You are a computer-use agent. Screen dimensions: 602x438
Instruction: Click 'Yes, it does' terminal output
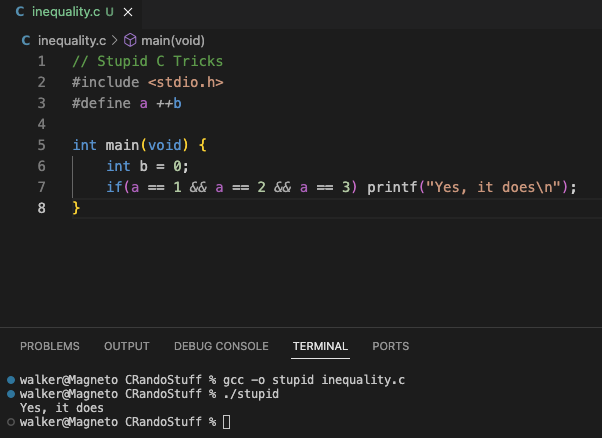pos(62,408)
